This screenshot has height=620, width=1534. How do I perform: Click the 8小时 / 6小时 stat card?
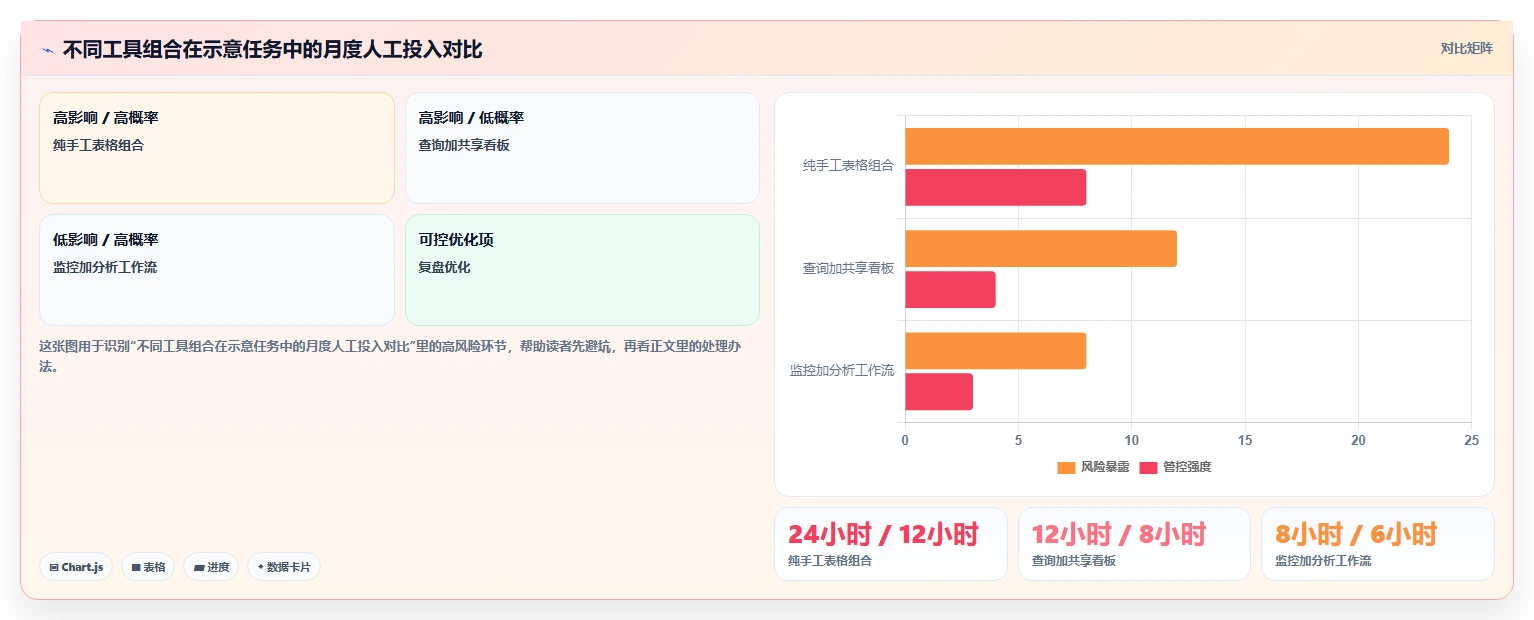[x=1378, y=544]
